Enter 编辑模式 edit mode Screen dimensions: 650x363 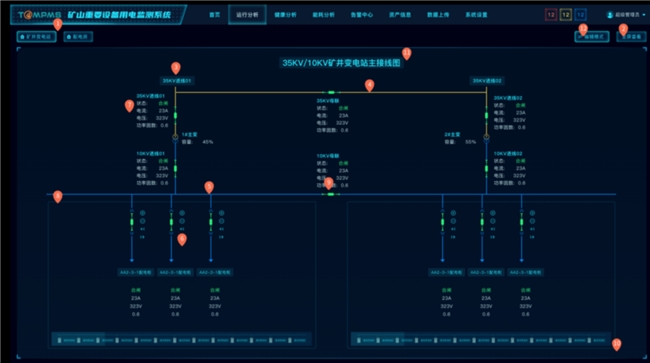coord(592,37)
